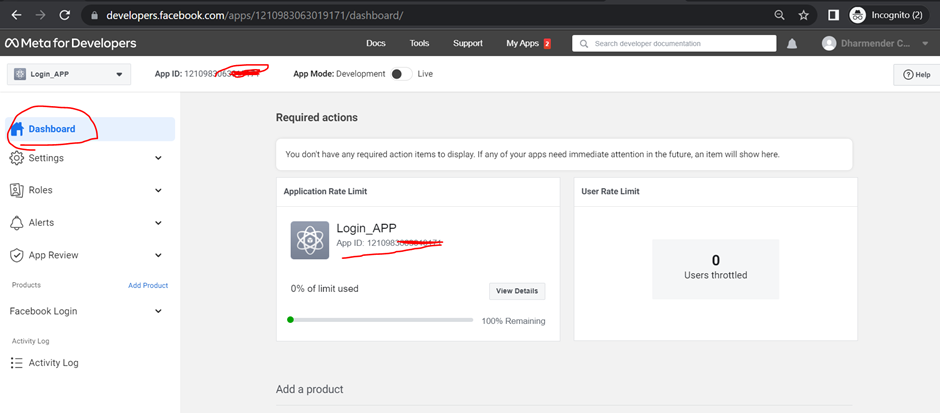Image resolution: width=940 pixels, height=413 pixels.
Task: Click the Help button
Action: [917, 75]
